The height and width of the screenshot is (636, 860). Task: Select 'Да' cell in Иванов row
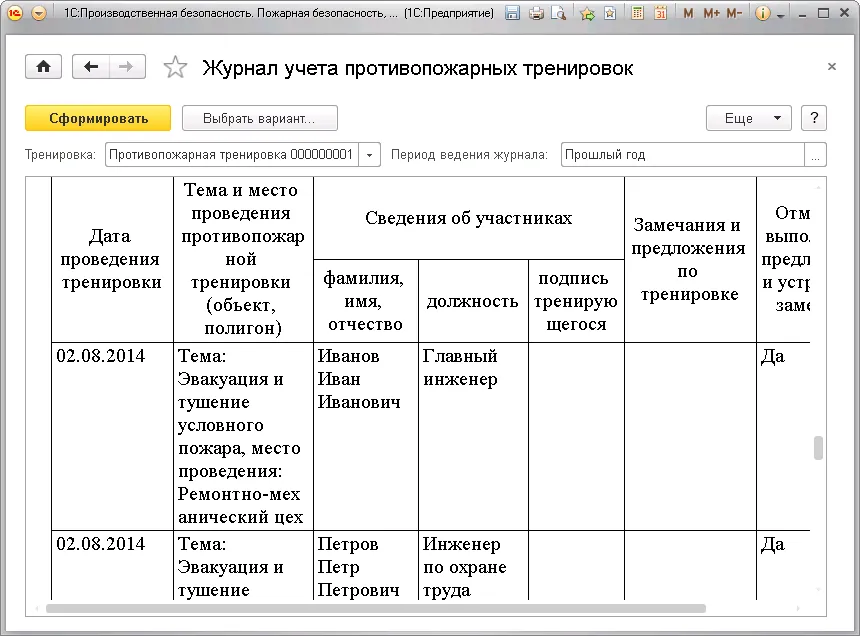pyautogui.click(x=783, y=436)
